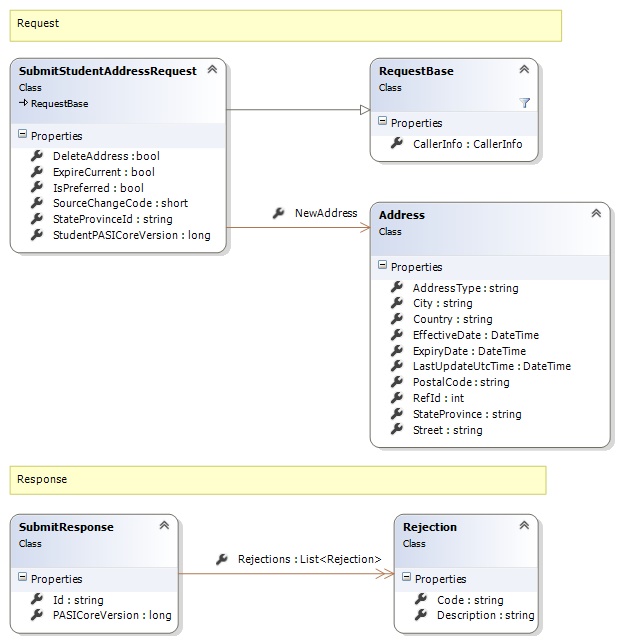Click wrench icon beside DeleteAddress property
Image resolution: width=619 pixels, height=642 pixels.
37,156
